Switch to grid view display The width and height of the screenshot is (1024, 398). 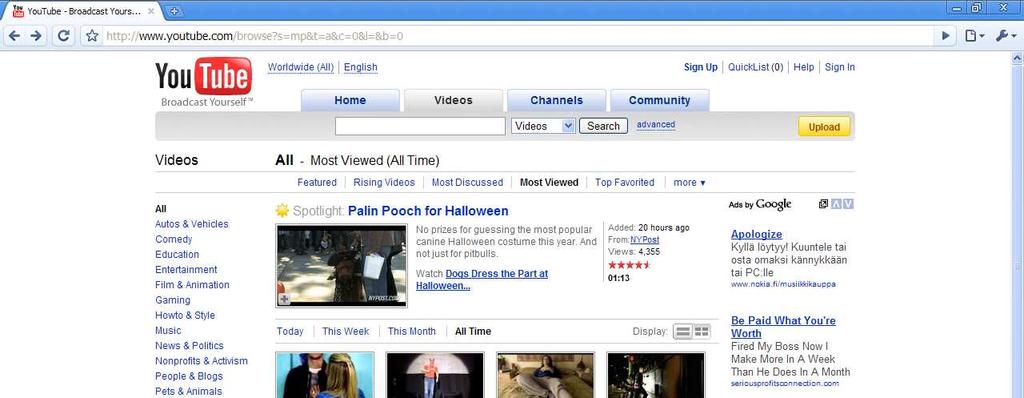click(701, 331)
